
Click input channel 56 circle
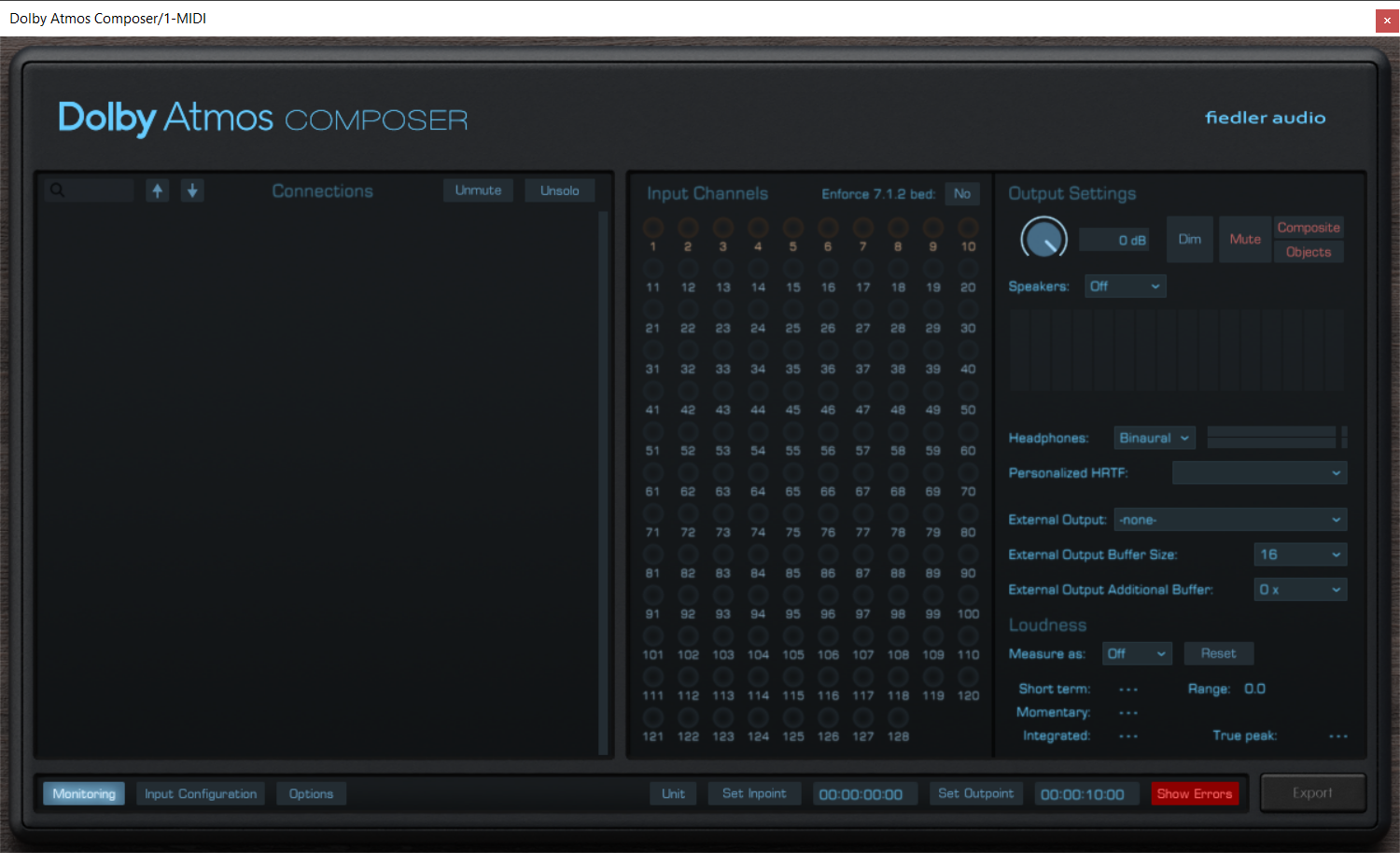click(828, 431)
